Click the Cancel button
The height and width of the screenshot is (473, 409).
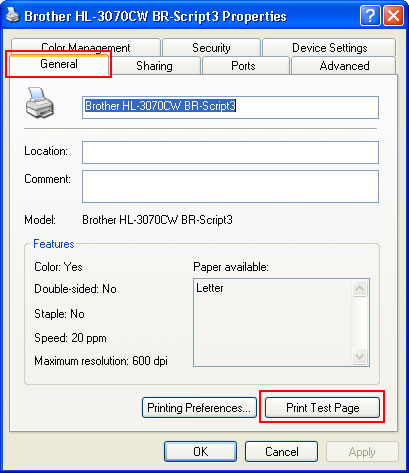(281, 452)
